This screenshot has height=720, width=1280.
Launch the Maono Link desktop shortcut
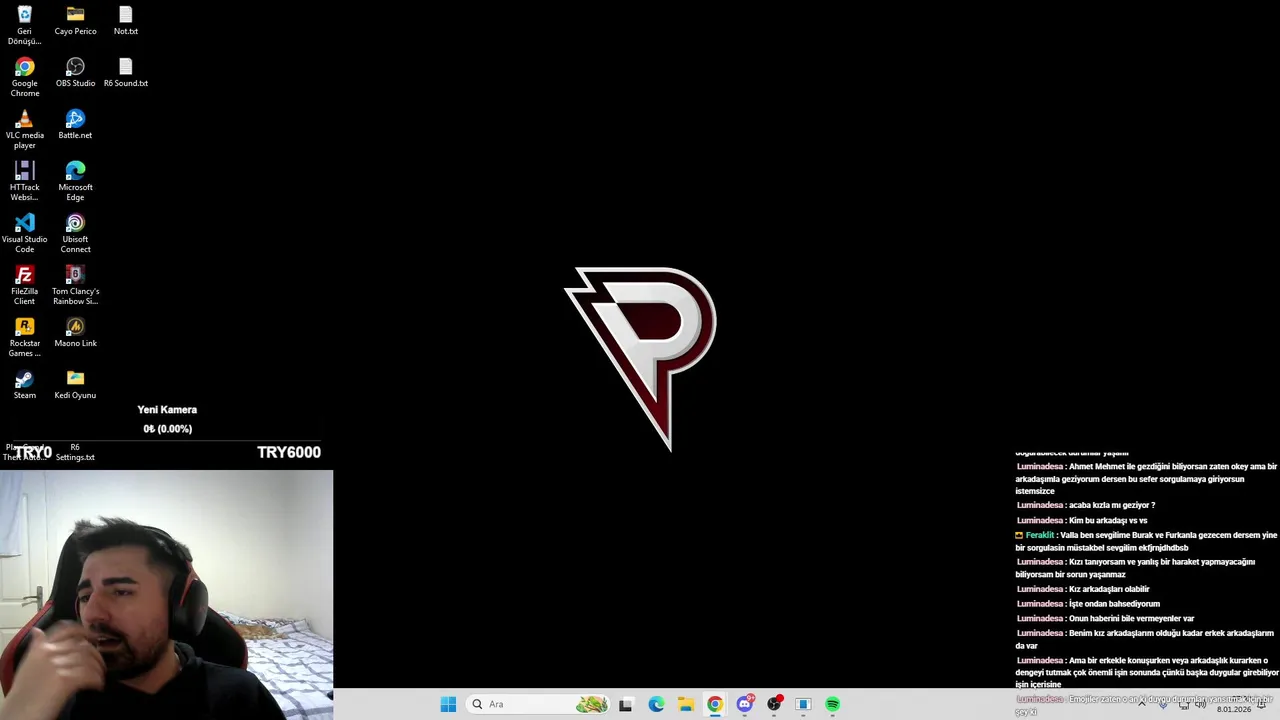point(75,332)
